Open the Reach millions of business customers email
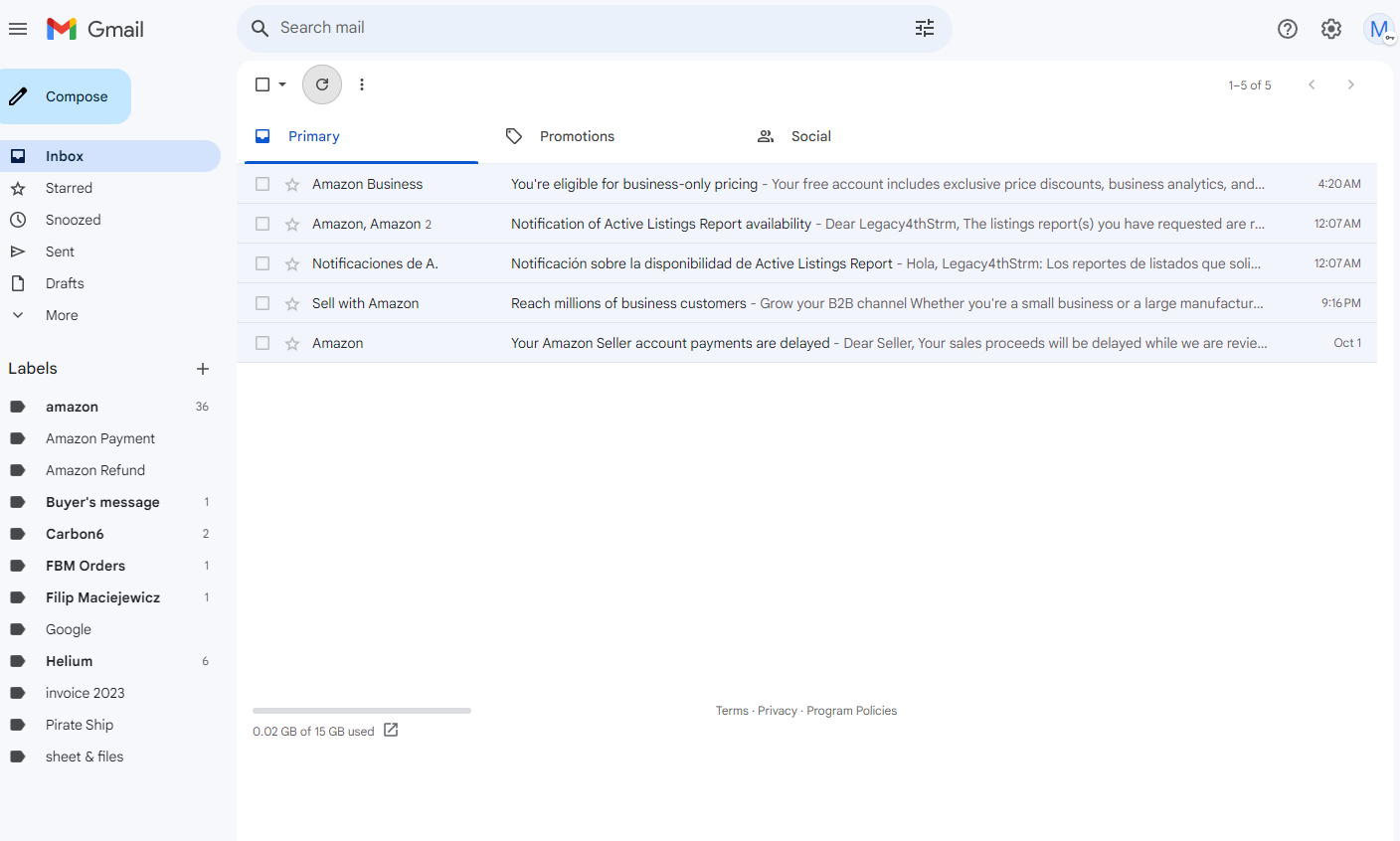This screenshot has width=1400, height=841. [x=807, y=303]
